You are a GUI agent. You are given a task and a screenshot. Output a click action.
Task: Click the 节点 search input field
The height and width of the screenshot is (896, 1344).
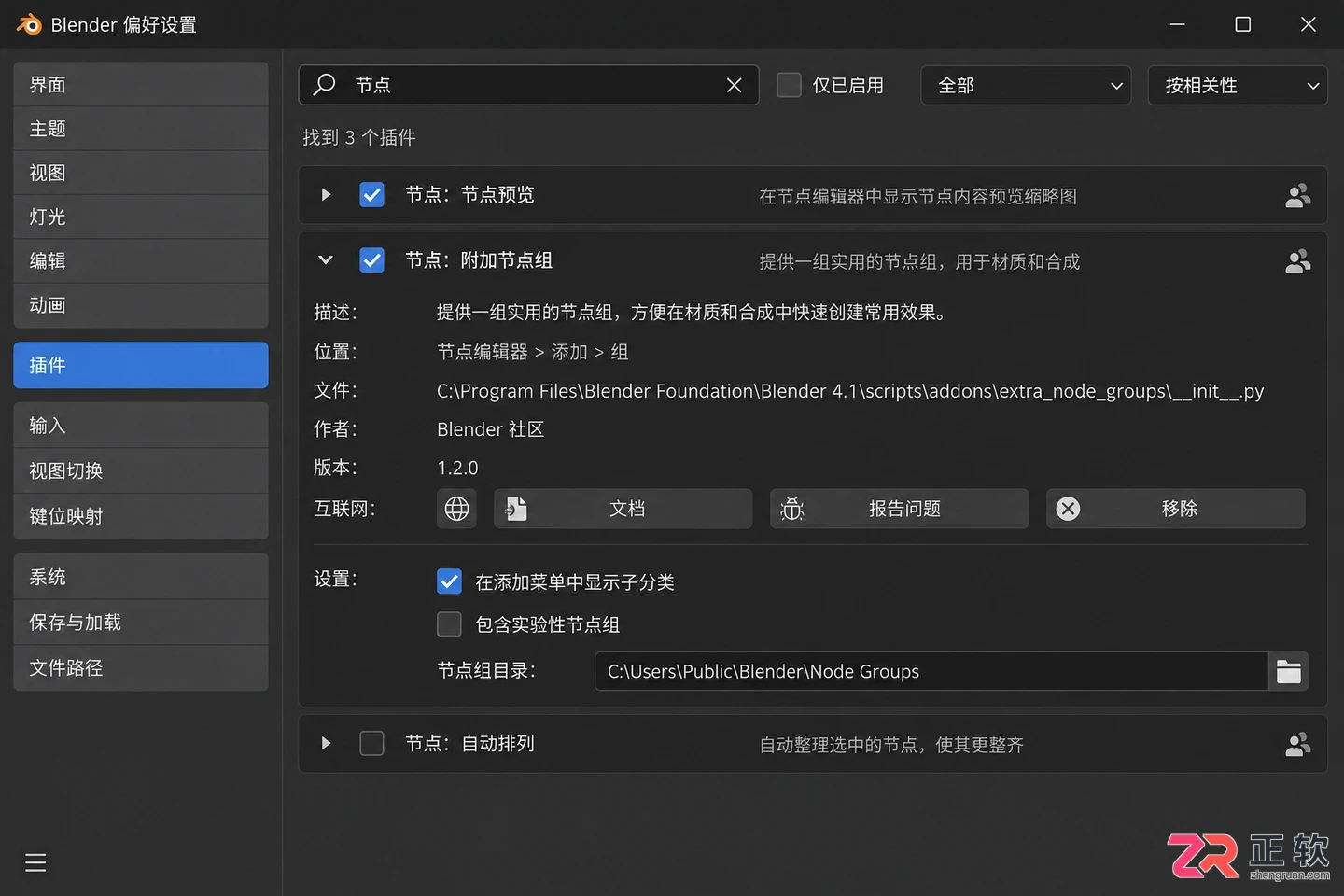point(529,85)
